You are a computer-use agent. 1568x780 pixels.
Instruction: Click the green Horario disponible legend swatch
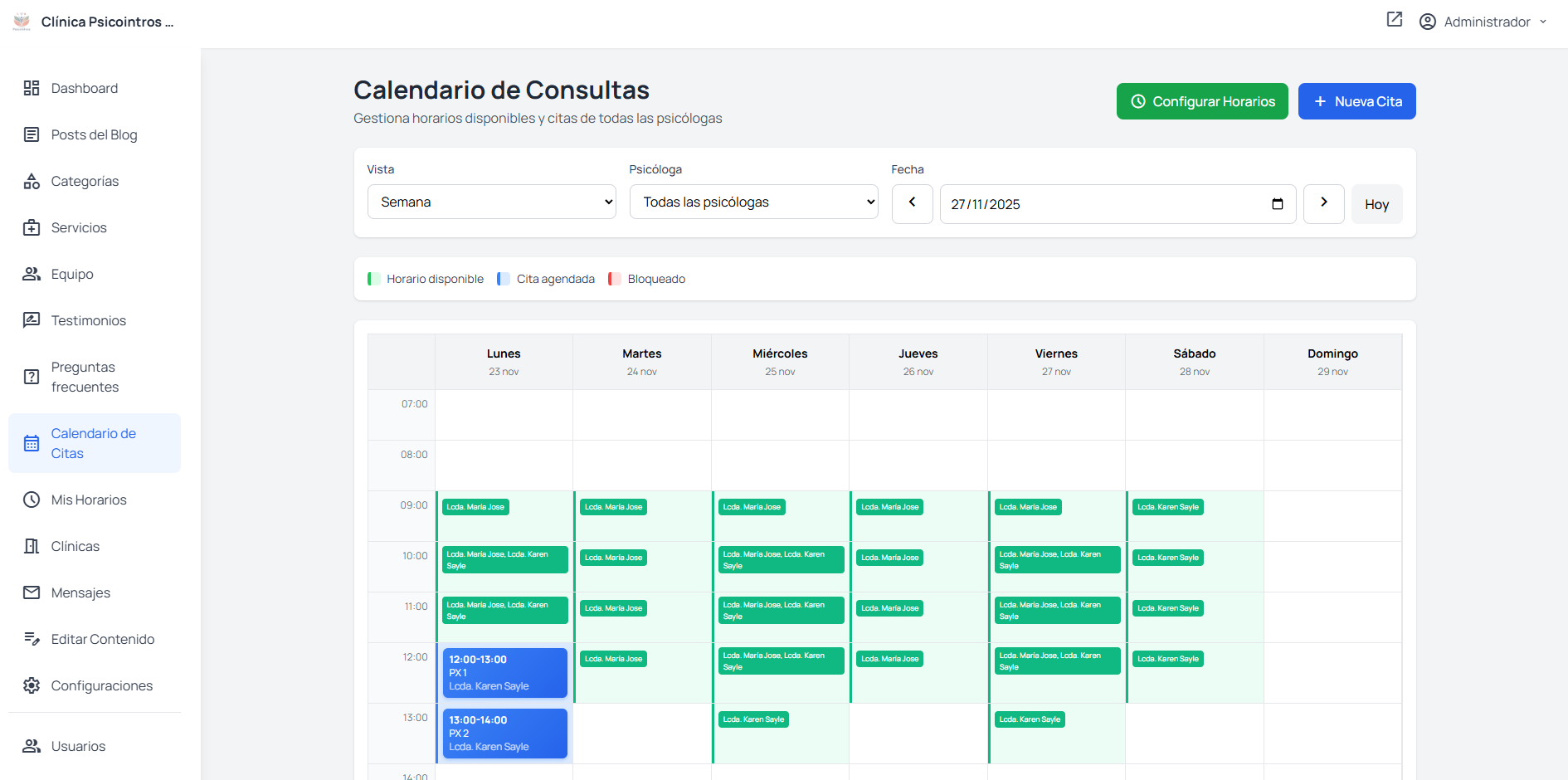tap(374, 279)
